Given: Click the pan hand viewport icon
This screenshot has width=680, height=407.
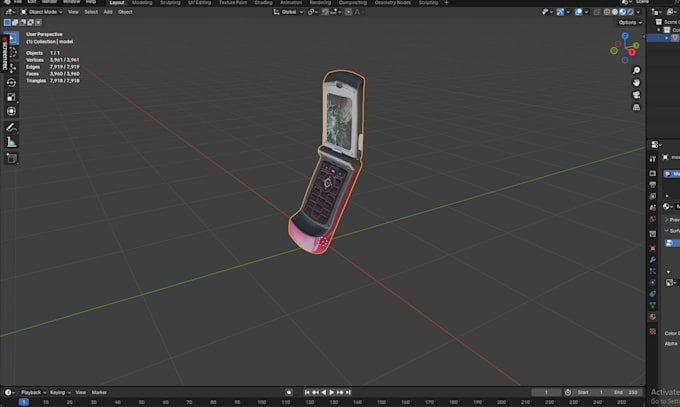Looking at the screenshot, I should coord(636,82).
